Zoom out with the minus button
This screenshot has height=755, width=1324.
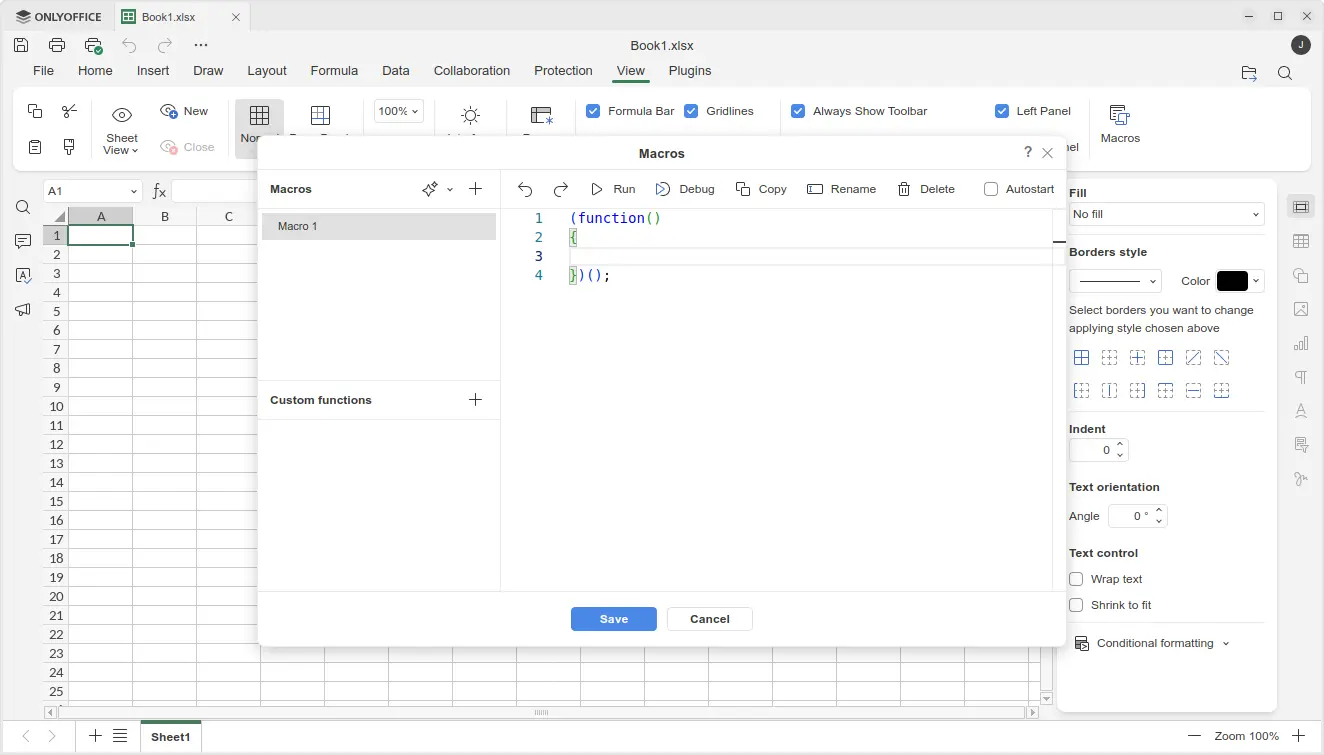(x=1194, y=736)
